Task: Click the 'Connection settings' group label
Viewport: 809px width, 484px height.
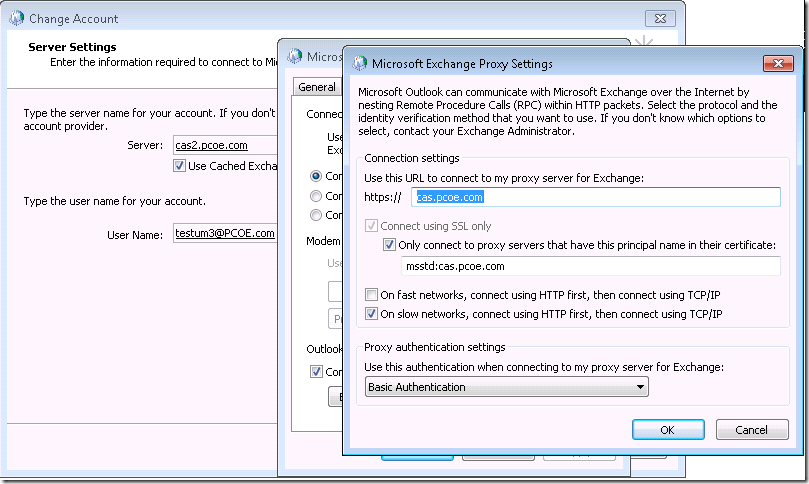Action: click(x=412, y=158)
